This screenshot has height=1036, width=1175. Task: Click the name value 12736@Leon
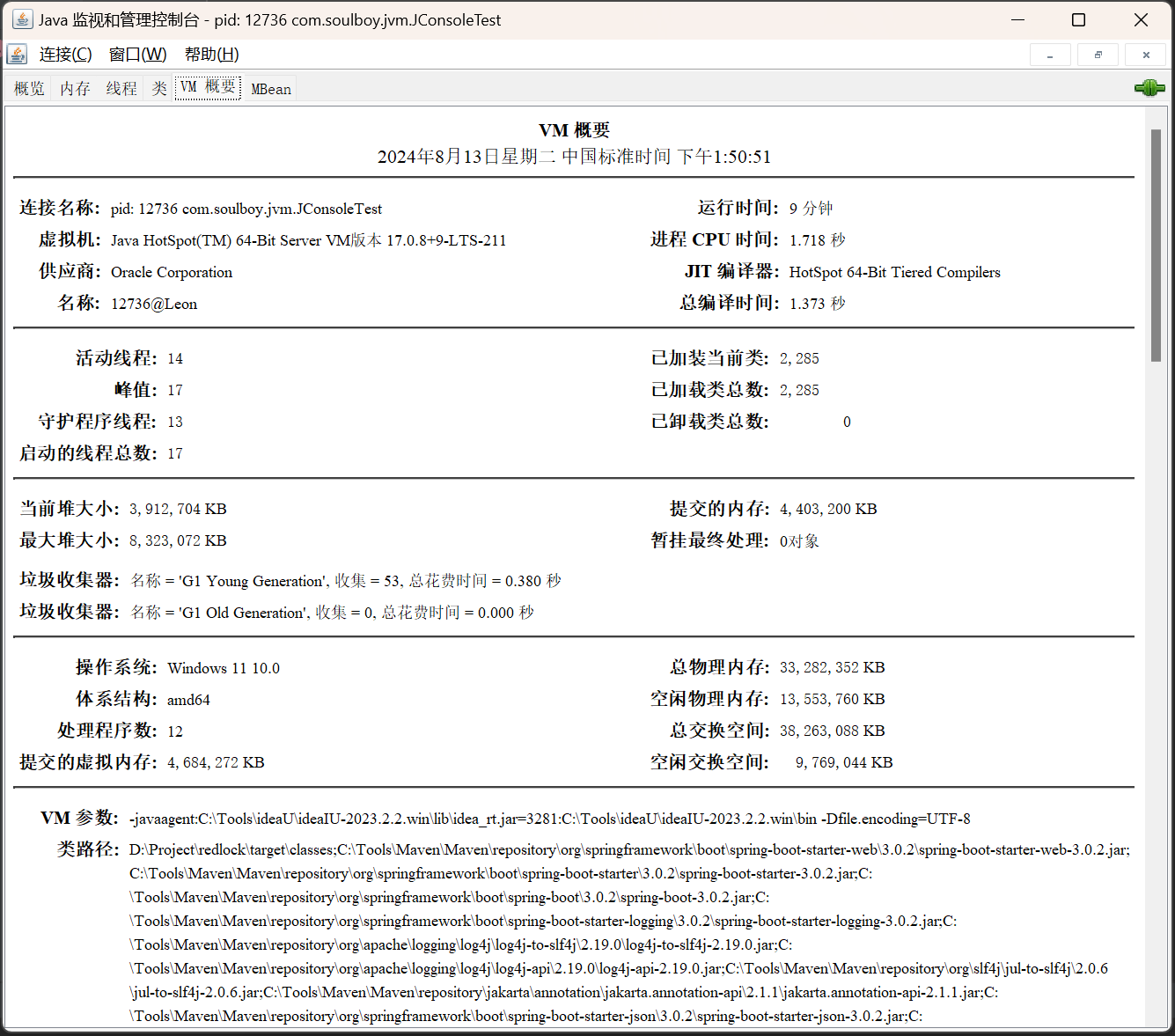point(154,304)
